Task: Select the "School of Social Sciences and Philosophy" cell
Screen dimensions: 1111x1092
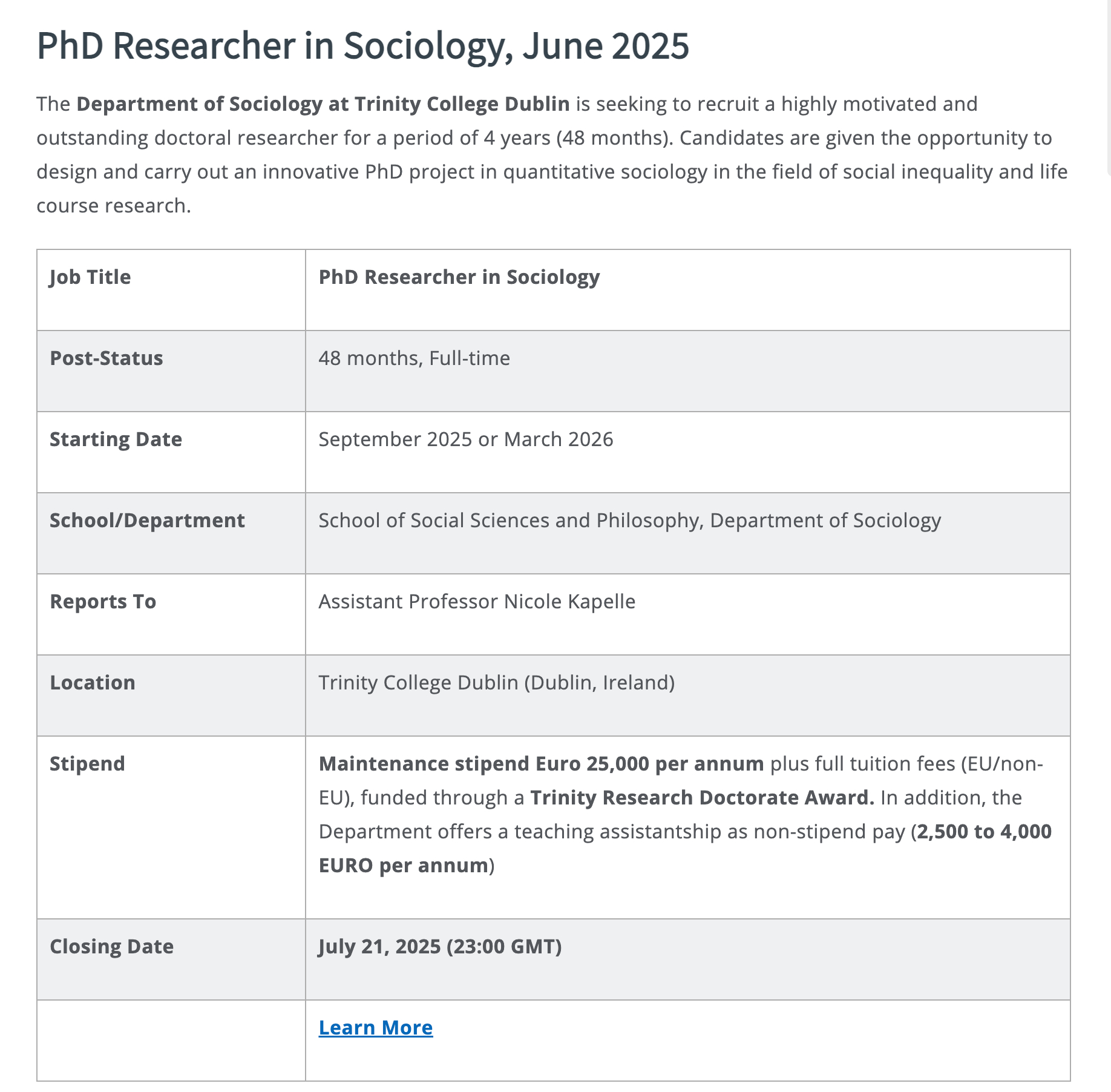Action: click(x=629, y=521)
